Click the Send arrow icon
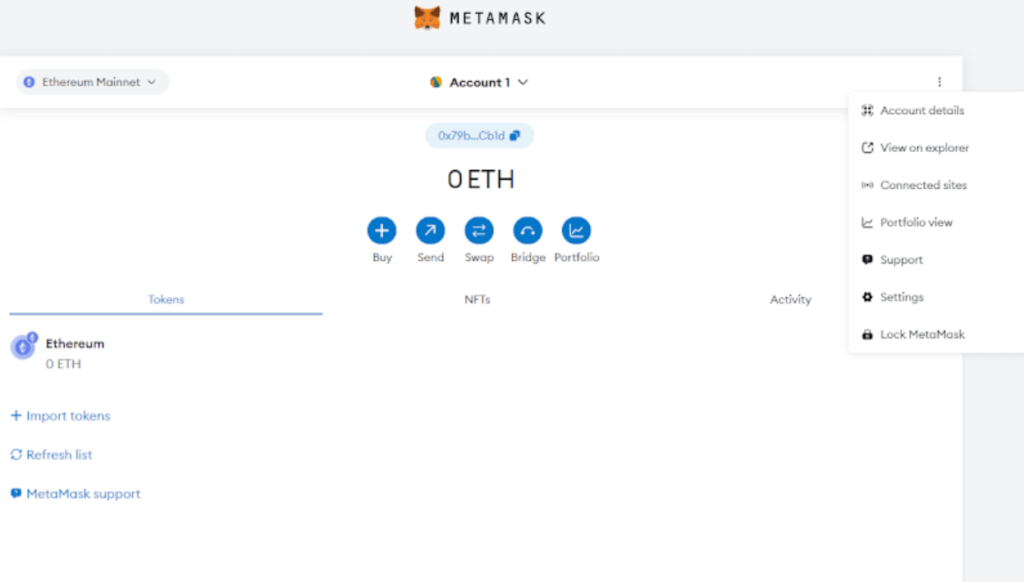 click(430, 231)
